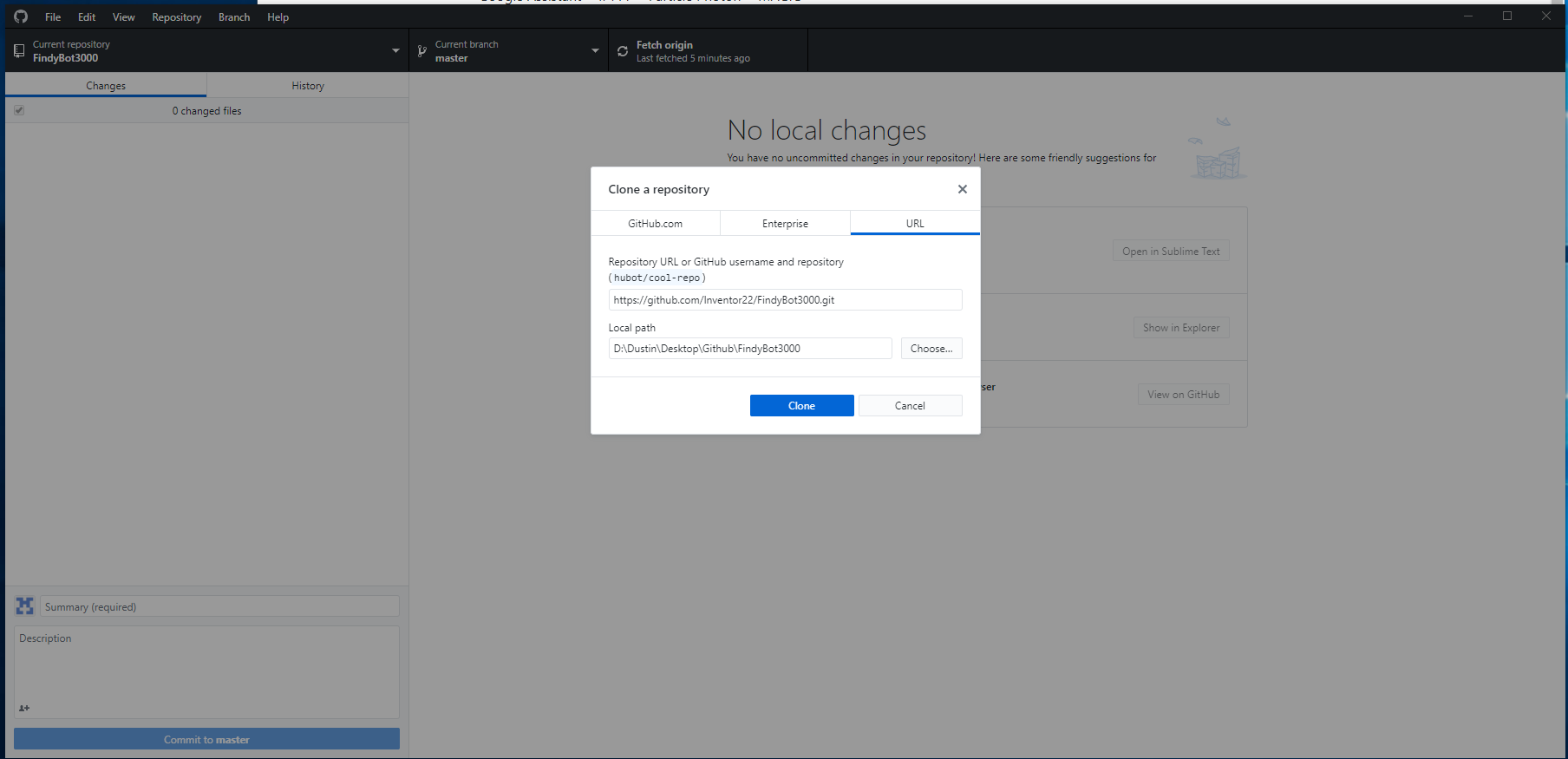Viewport: 1568px width, 759px height.
Task: Switch to the Changes tab
Action: pyautogui.click(x=106, y=85)
